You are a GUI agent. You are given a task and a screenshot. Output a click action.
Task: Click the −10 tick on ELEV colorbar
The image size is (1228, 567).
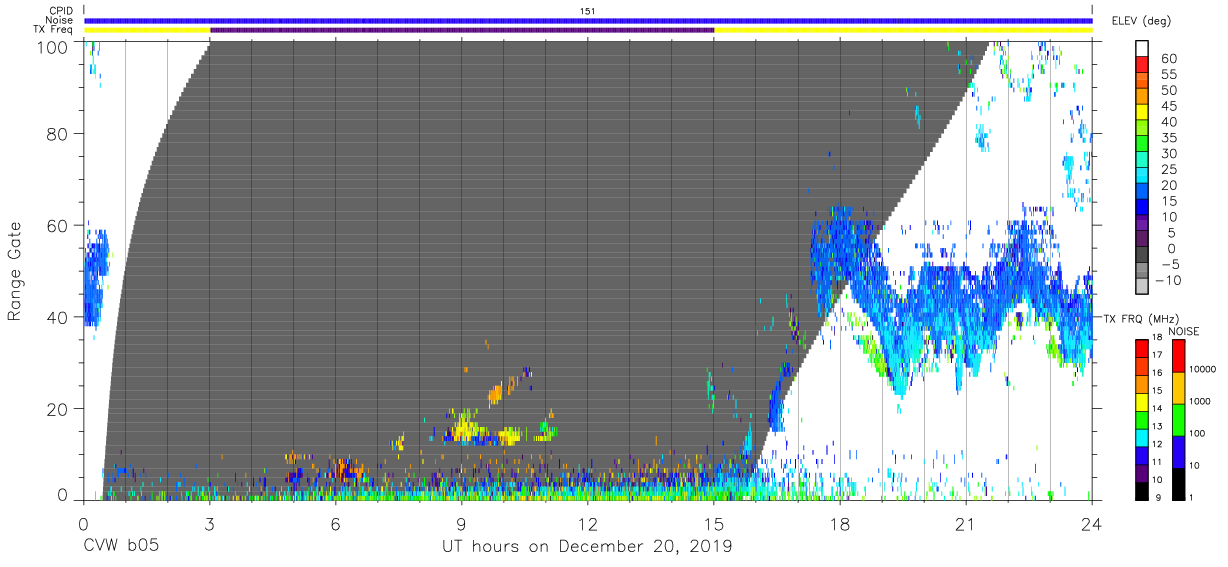(1168, 280)
